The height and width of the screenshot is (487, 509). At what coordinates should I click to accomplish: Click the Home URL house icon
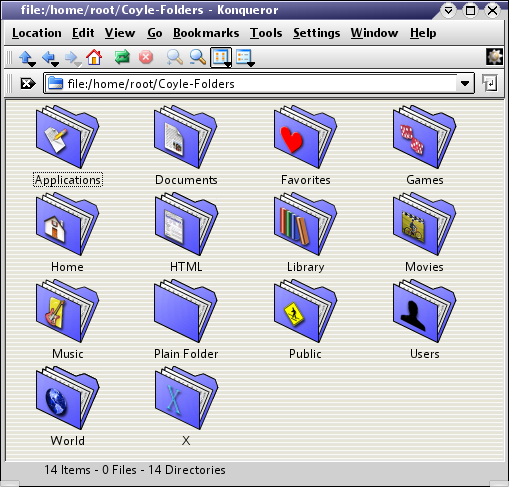[x=94, y=57]
